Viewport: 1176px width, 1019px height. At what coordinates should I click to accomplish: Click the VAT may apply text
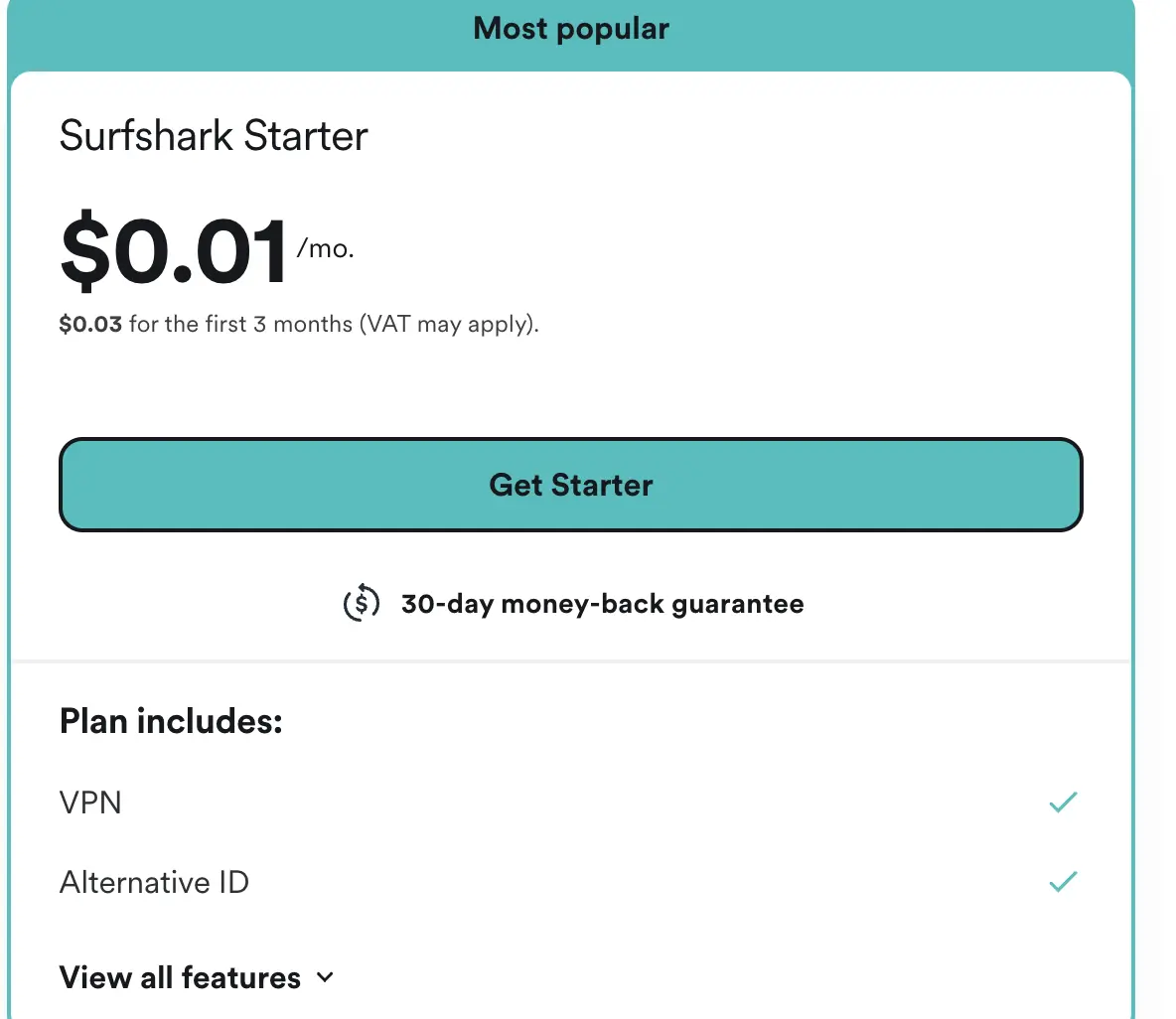coord(449,324)
